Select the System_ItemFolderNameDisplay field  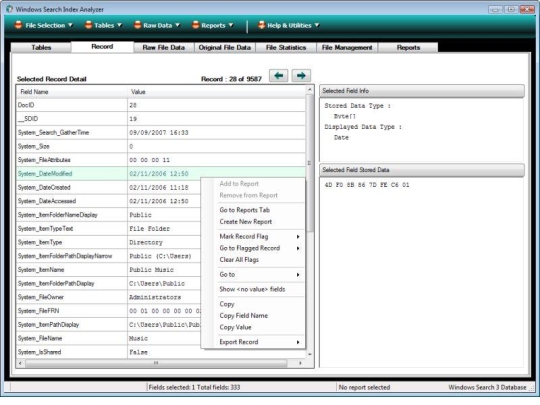tap(108, 215)
